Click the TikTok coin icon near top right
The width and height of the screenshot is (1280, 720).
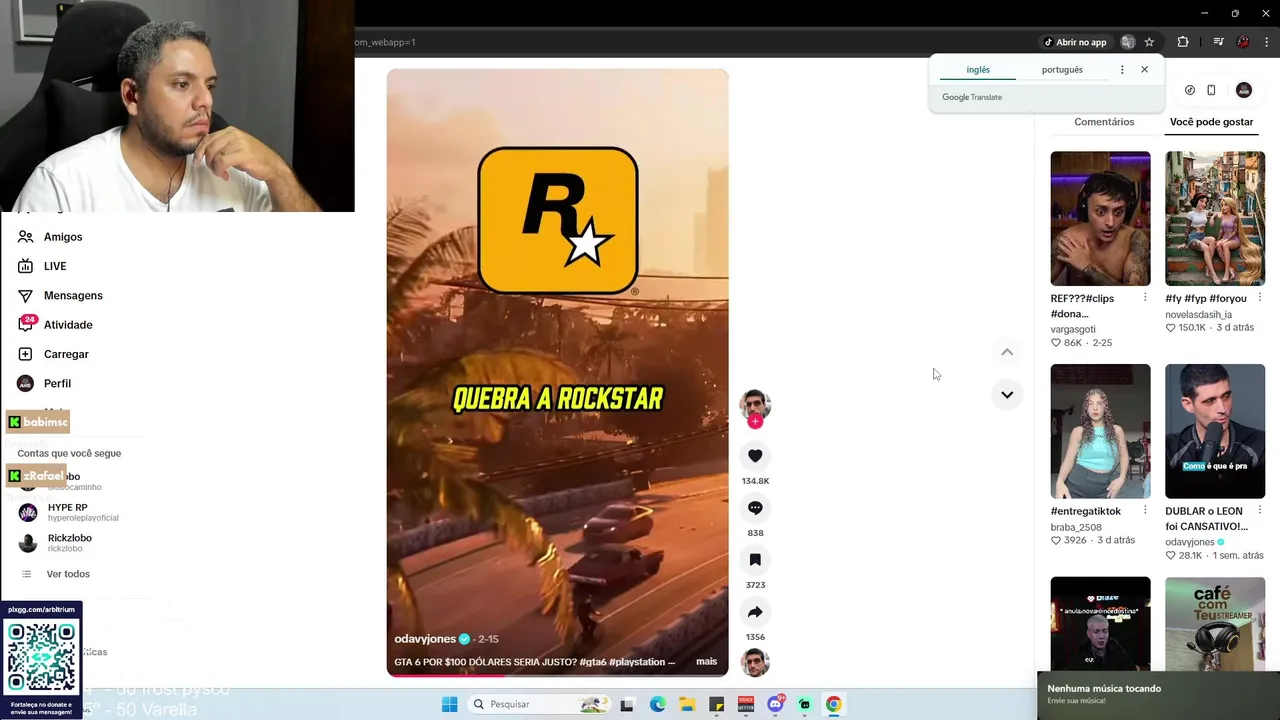1190,90
